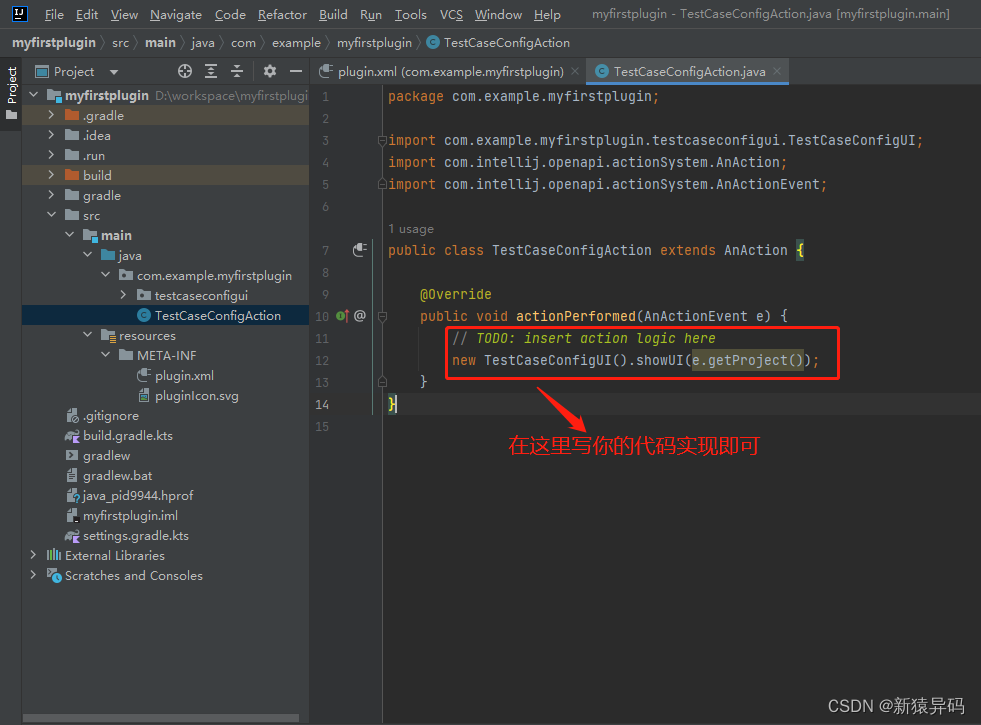This screenshot has width=981, height=725.
Task: Click the 'com' breadcrumb segment
Action: (x=243, y=43)
